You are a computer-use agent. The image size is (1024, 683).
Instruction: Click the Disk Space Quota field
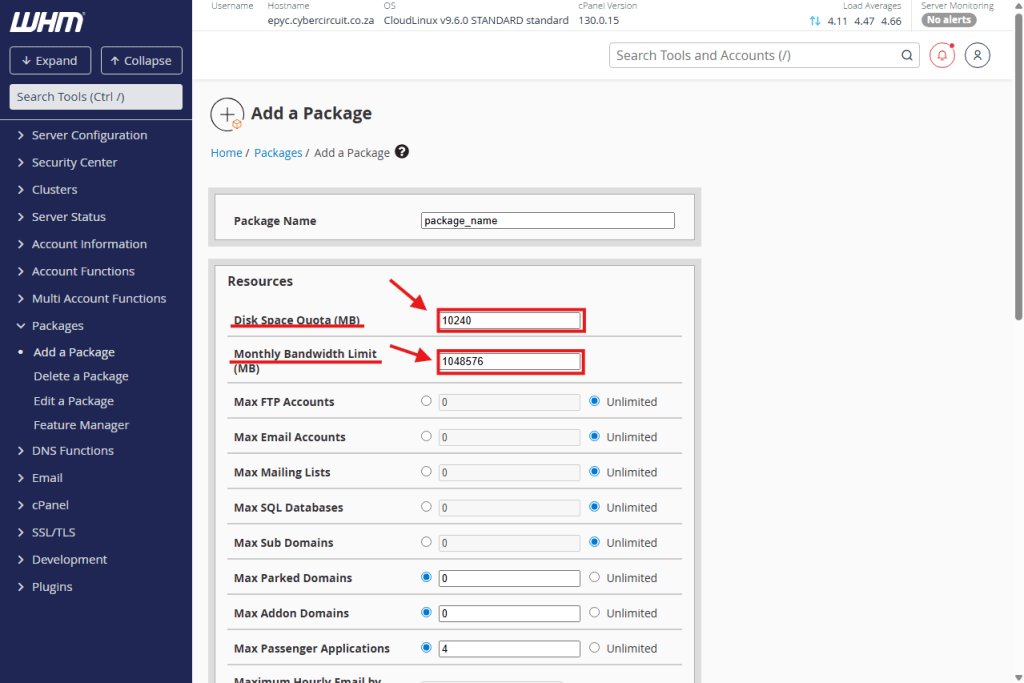(x=510, y=320)
